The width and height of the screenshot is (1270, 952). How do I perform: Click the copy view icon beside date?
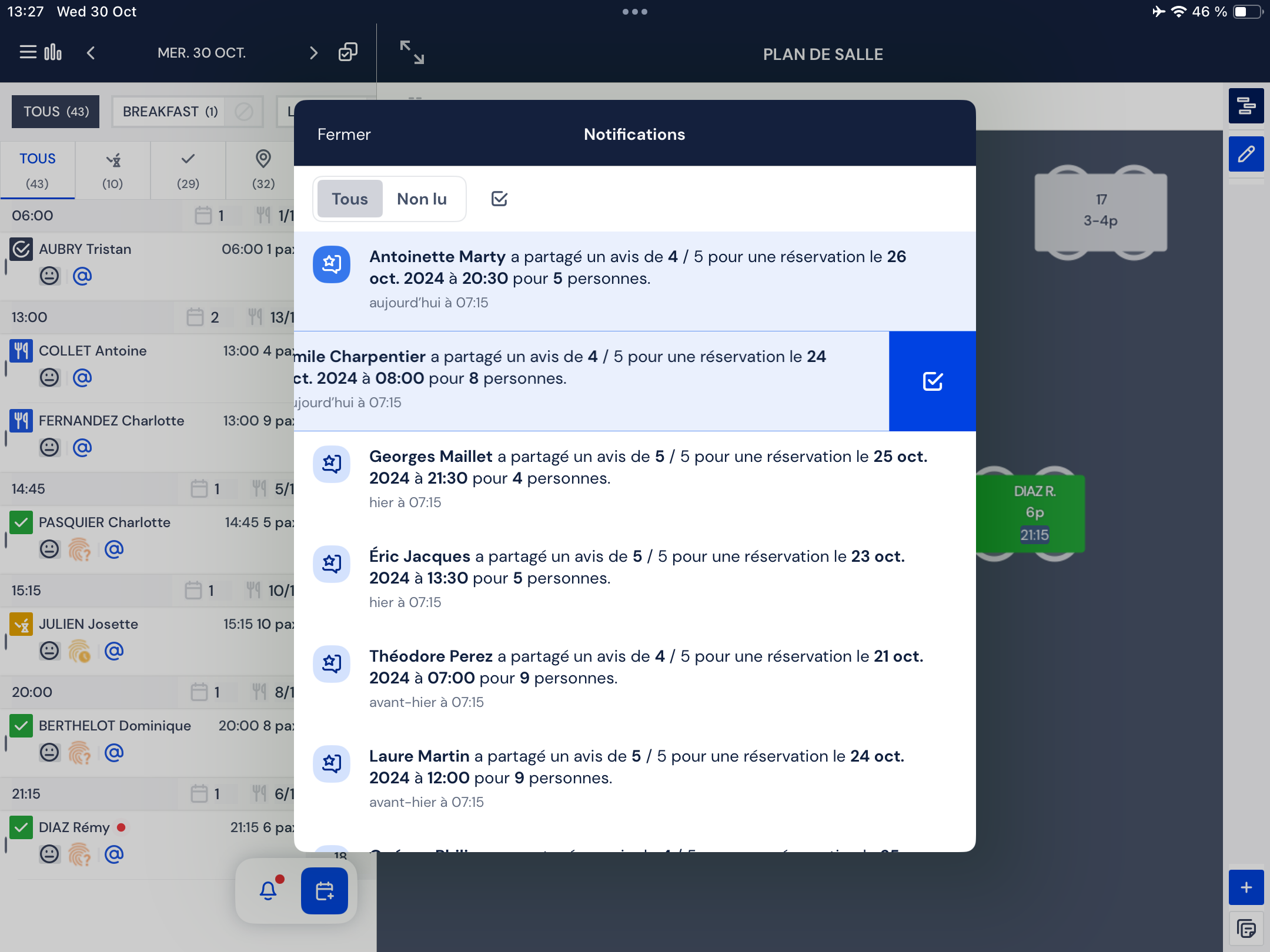pyautogui.click(x=347, y=53)
